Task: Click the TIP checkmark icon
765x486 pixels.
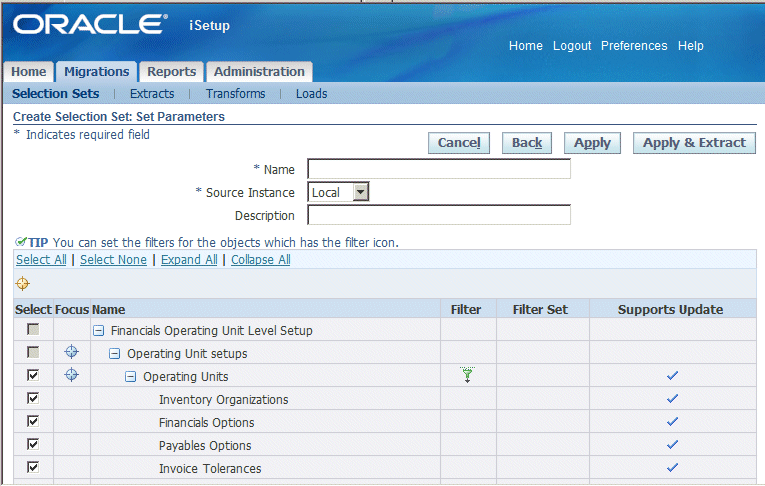Action: pos(20,242)
